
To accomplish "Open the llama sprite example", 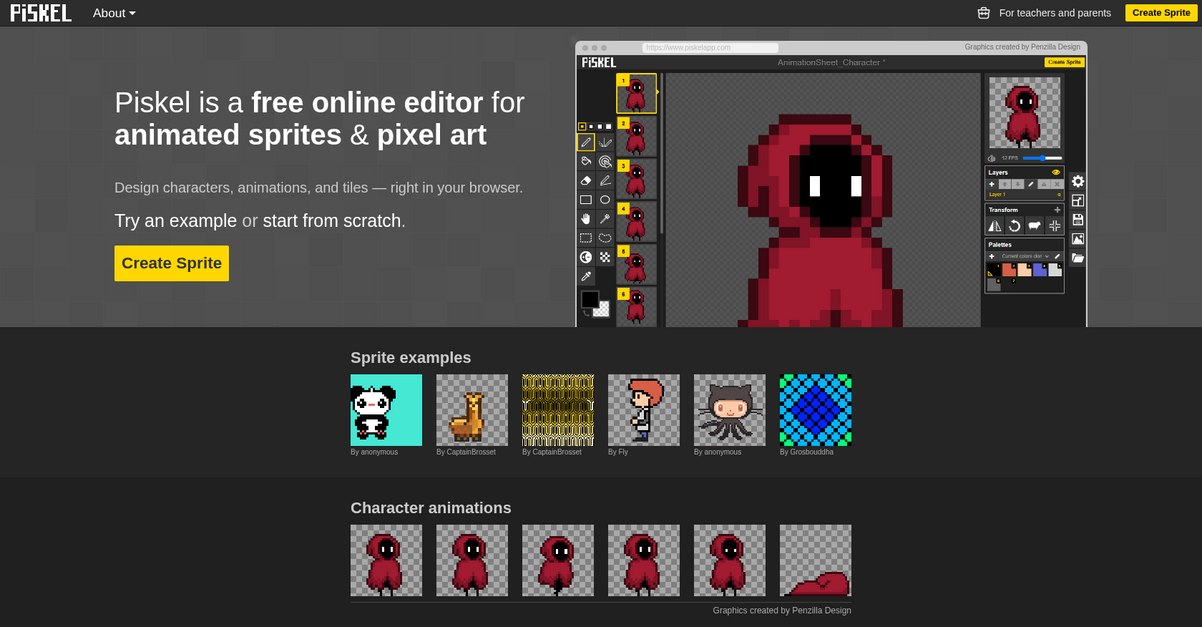I will (472, 410).
